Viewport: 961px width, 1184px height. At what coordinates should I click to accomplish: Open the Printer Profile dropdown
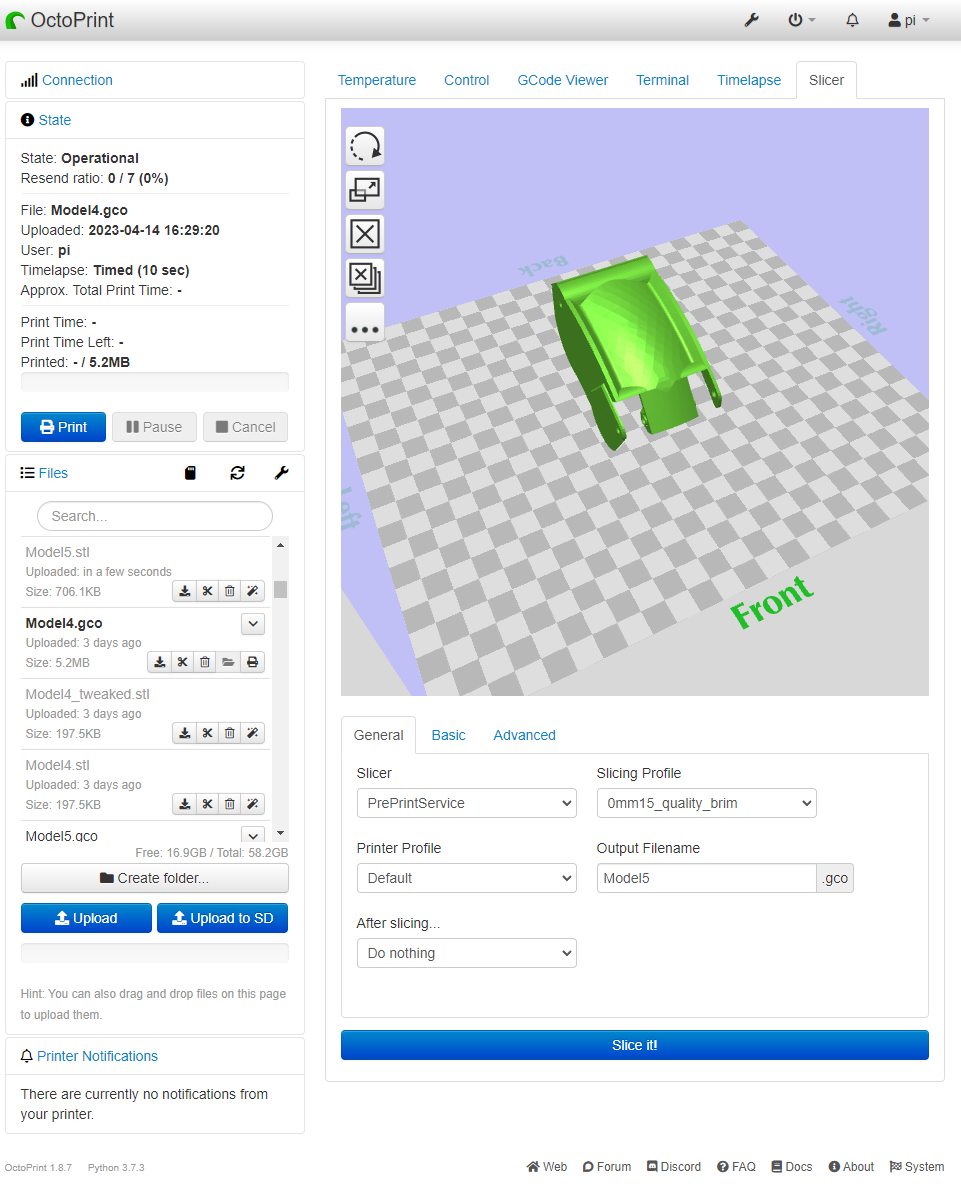click(x=467, y=878)
